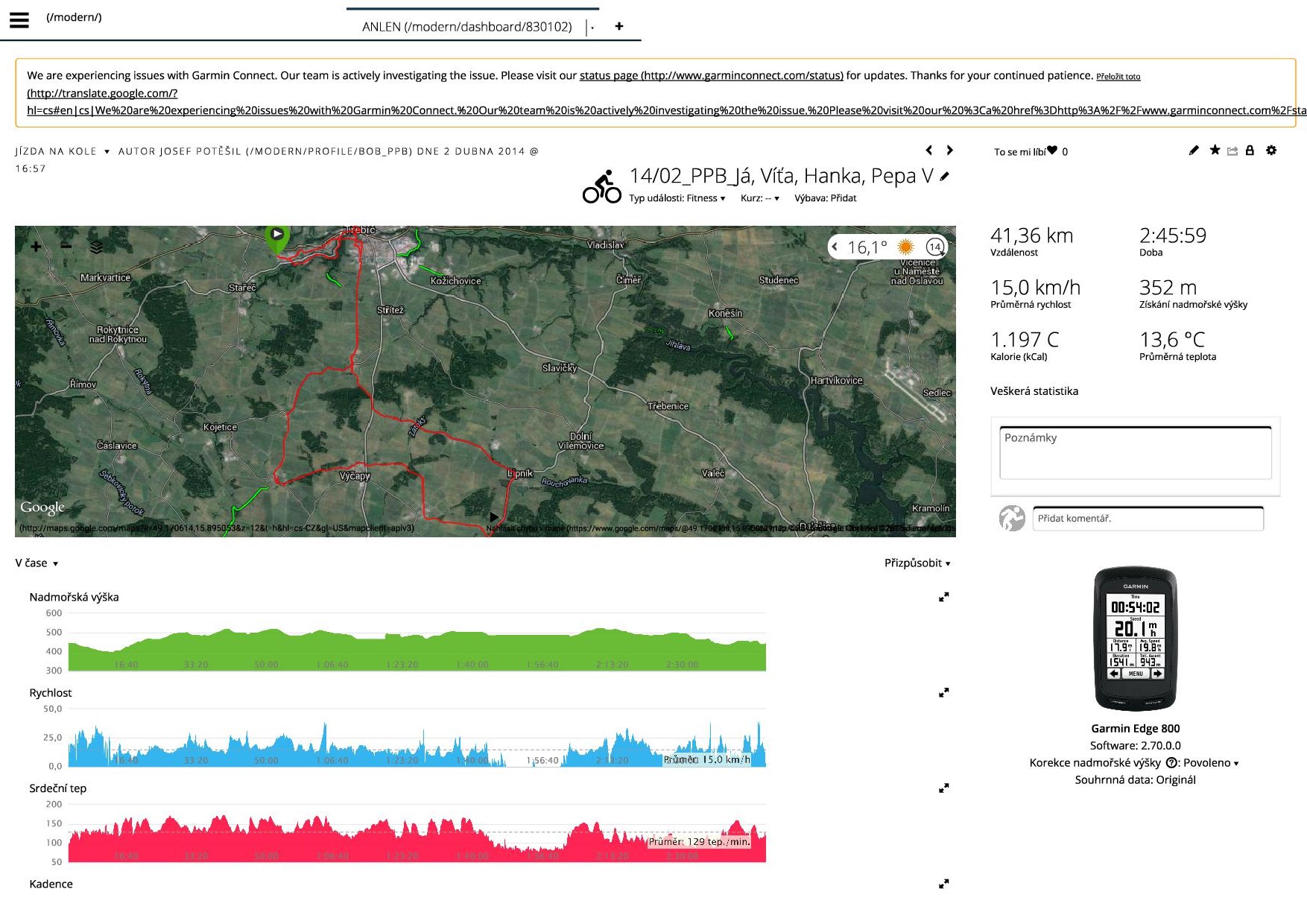Viewport: 1307px width, 924px height.
Task: Switch to the ANLEN dashboard tab
Action: 466,27
